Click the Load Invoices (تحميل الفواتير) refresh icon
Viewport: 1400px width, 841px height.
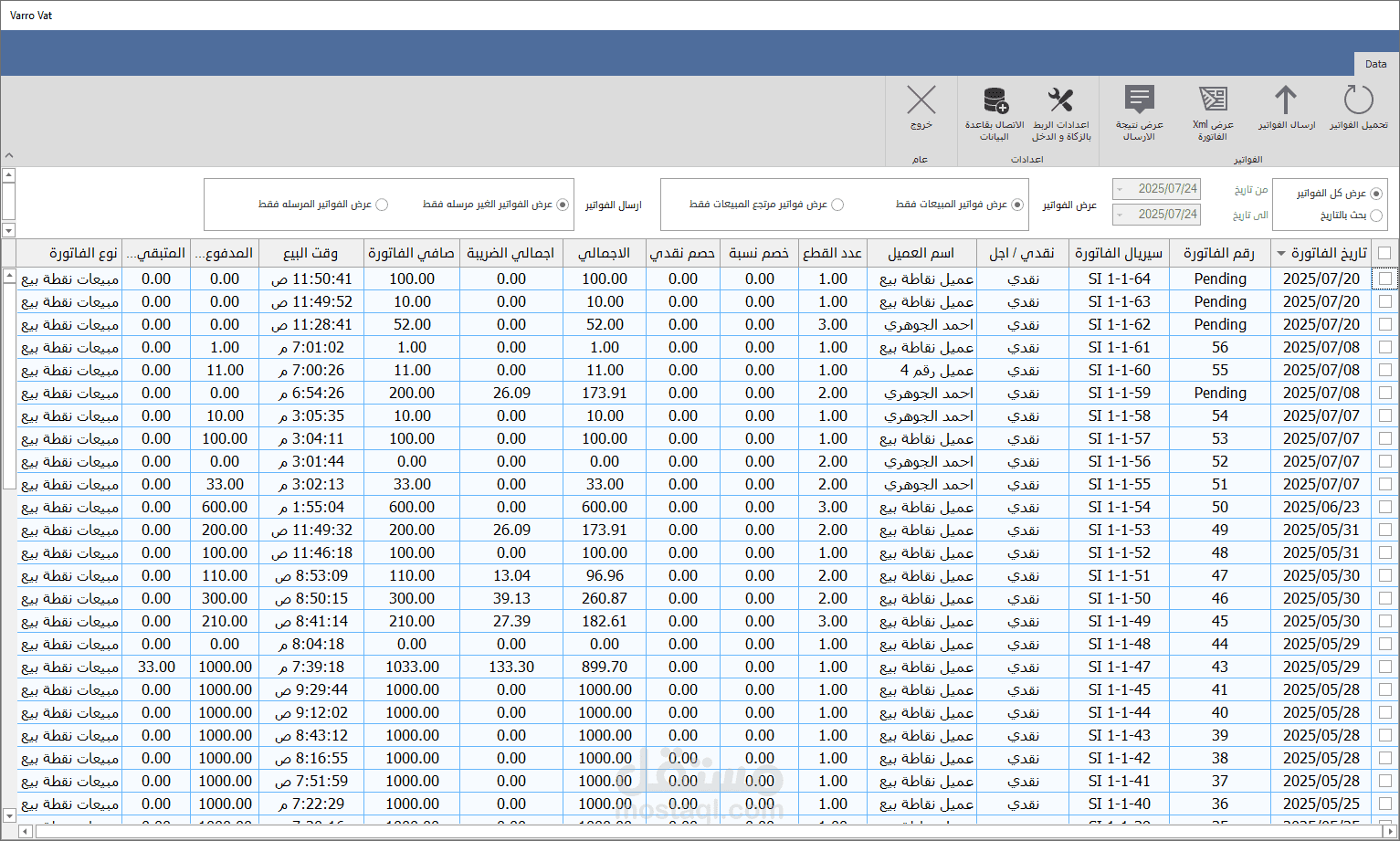(1358, 100)
